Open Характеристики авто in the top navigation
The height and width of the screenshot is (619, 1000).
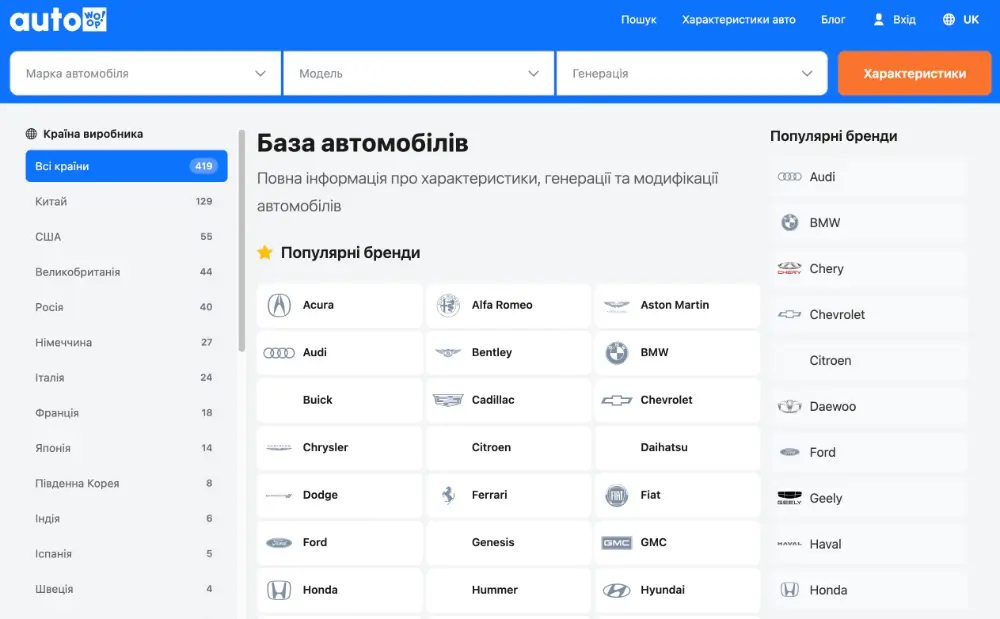click(739, 20)
